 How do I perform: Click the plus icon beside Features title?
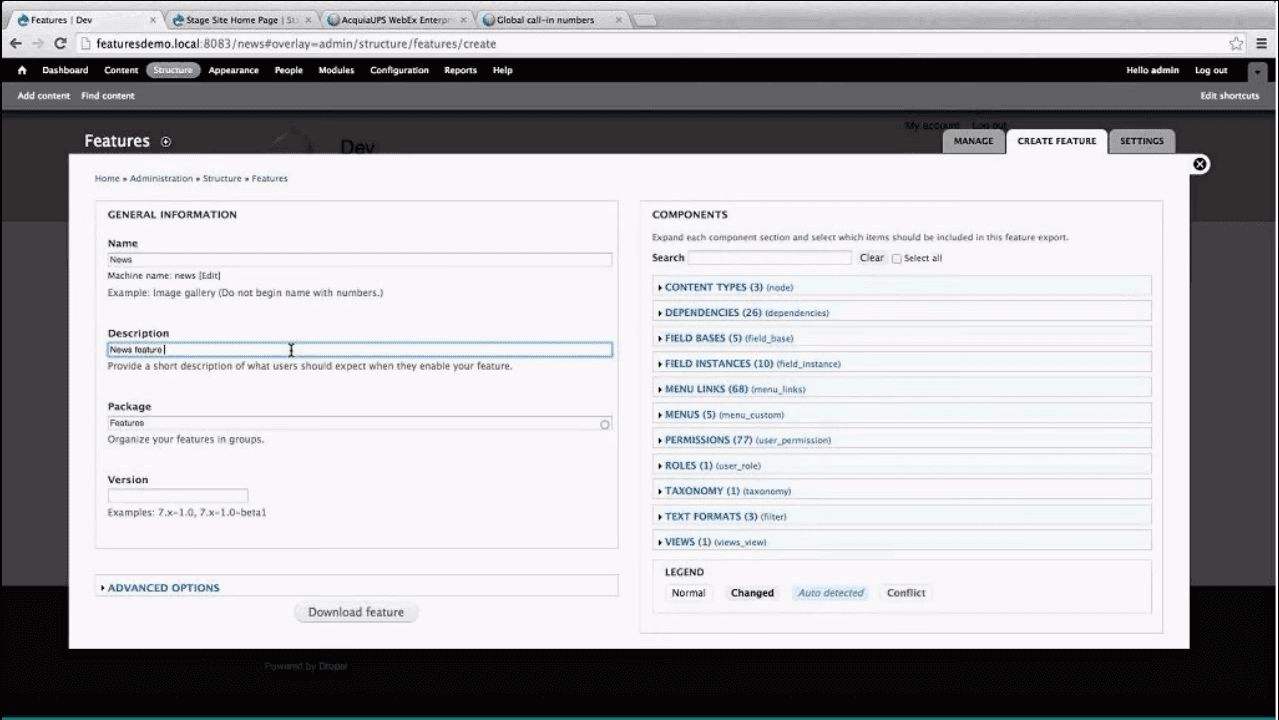[166, 142]
